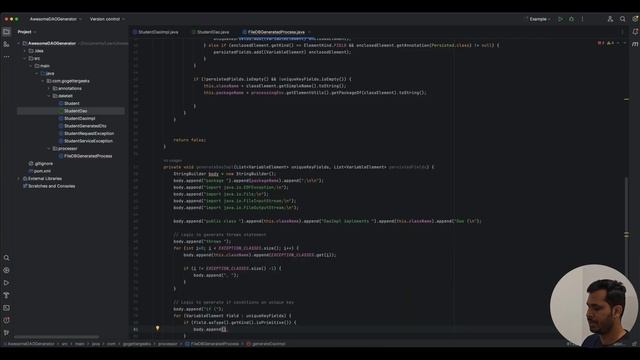The height and width of the screenshot is (360, 640).
Task: Open IDE settings icon at top right
Action: 635,19
